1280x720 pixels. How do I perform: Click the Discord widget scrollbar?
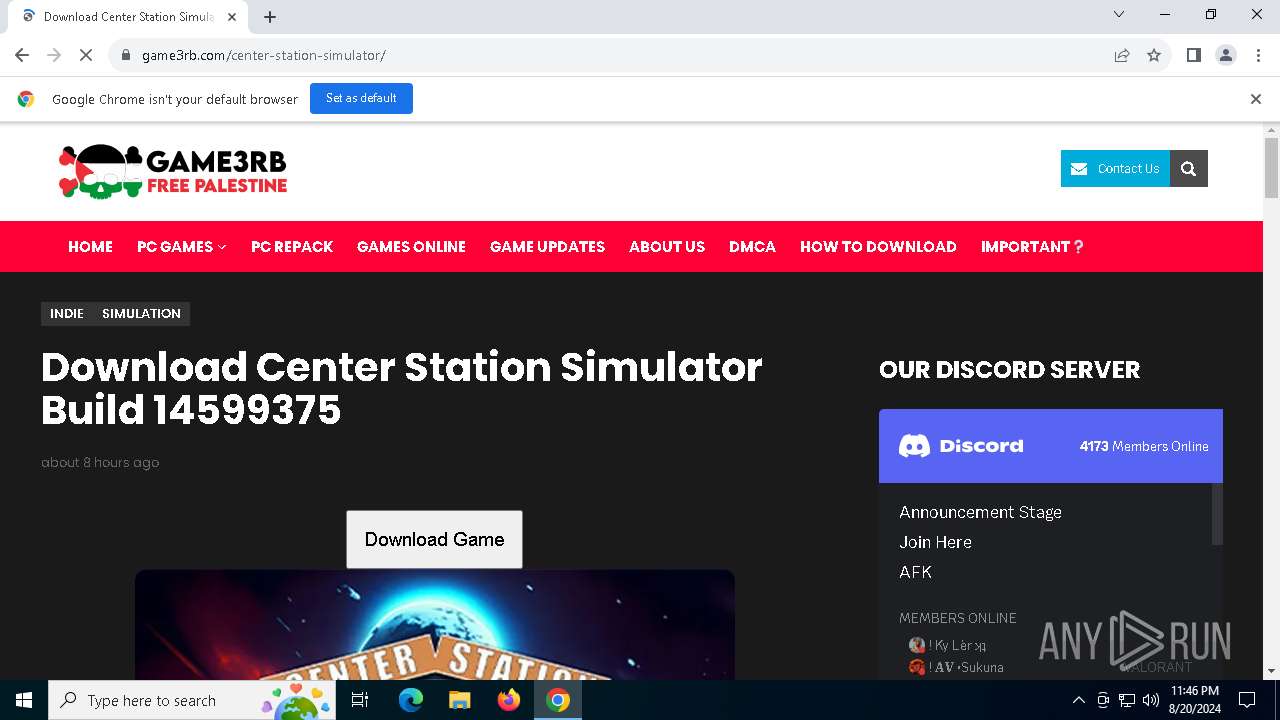[1217, 514]
